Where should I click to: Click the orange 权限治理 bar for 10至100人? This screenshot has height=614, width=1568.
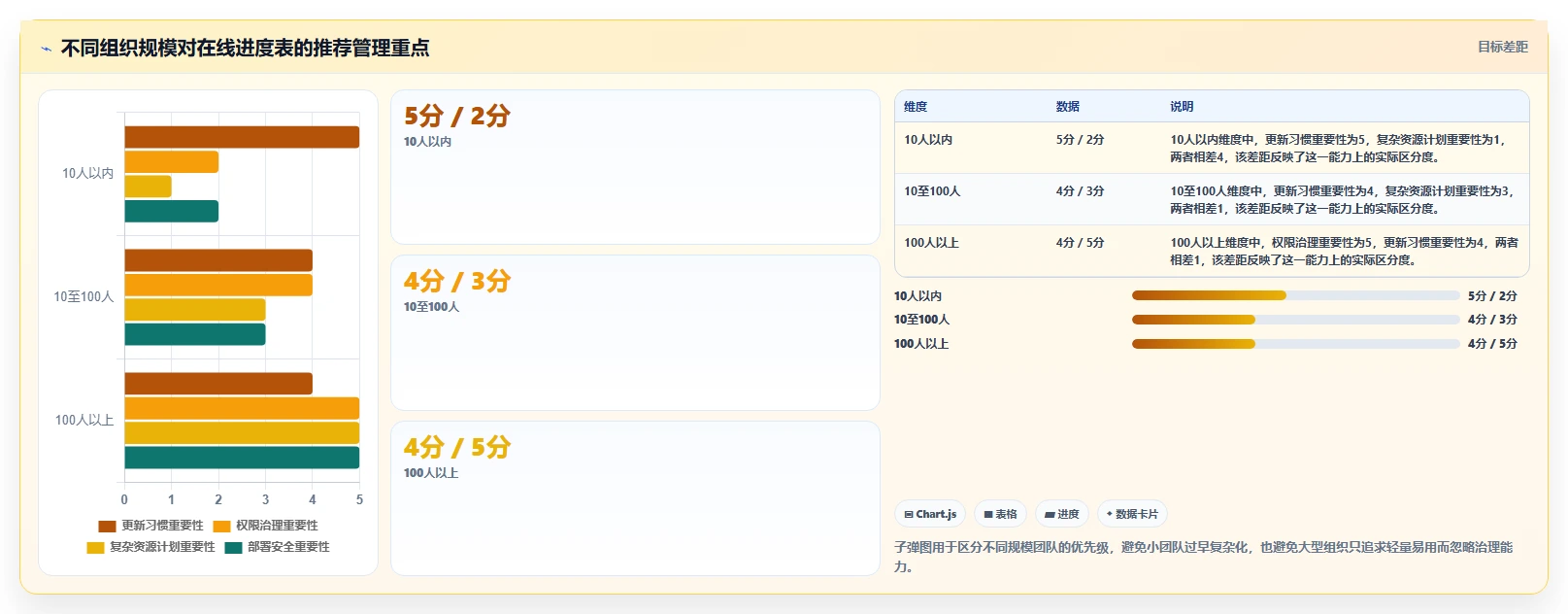218,285
